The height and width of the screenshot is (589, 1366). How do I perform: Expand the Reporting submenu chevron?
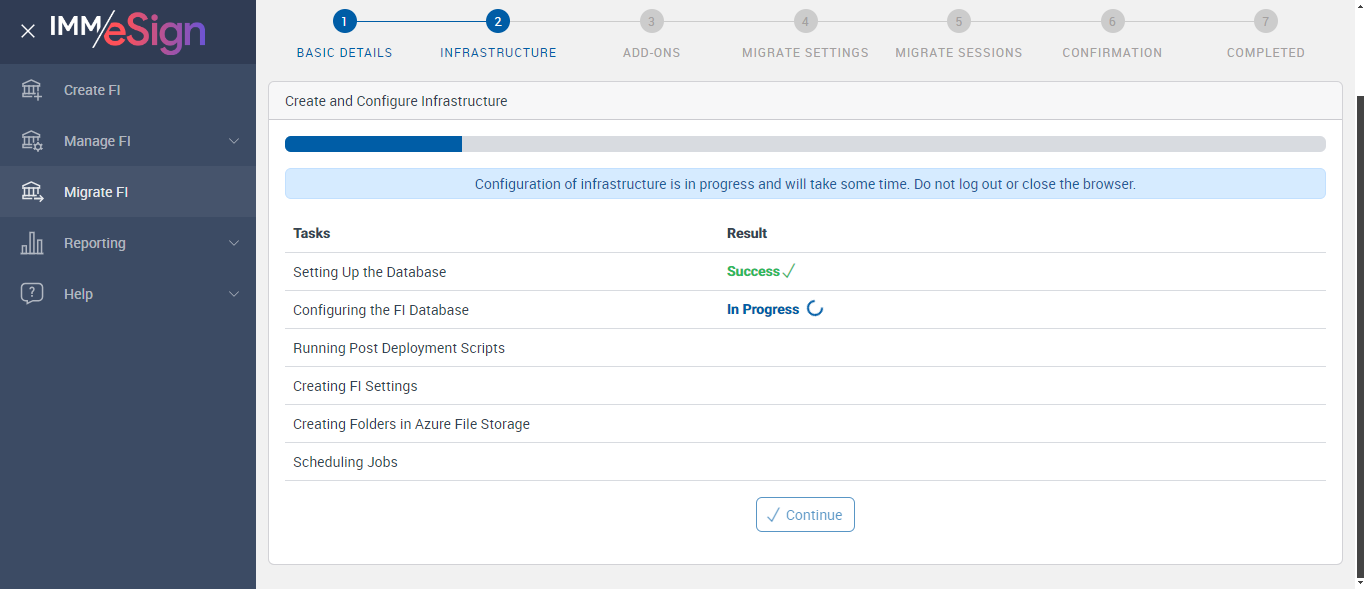click(x=234, y=243)
